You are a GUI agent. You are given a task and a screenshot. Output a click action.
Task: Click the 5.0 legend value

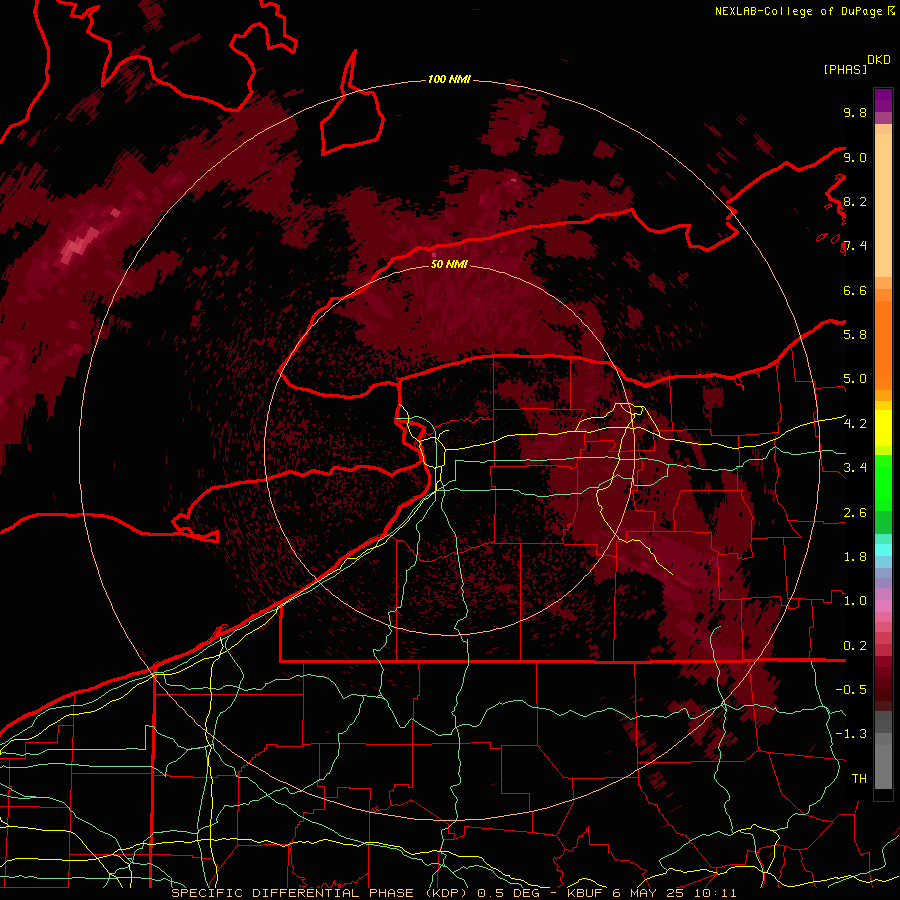(x=855, y=379)
